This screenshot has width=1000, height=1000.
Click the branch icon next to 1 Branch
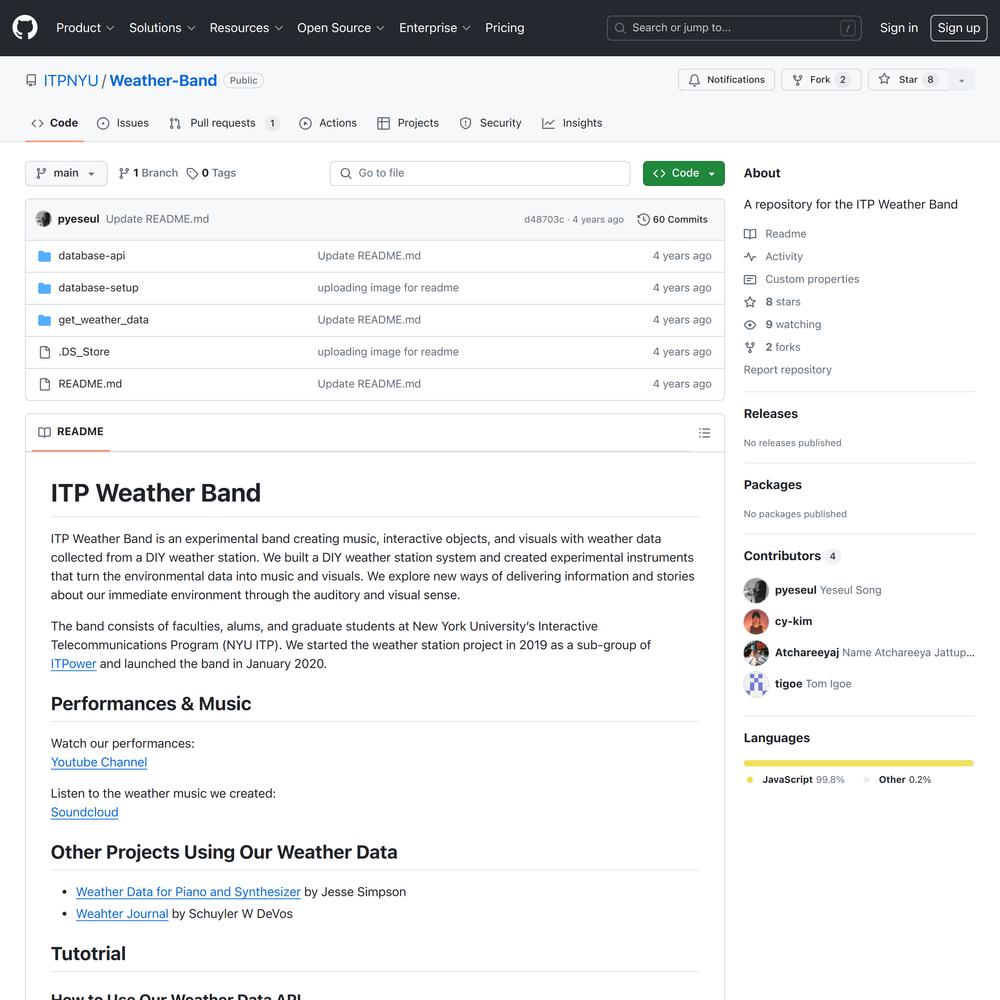pyautogui.click(x=124, y=173)
